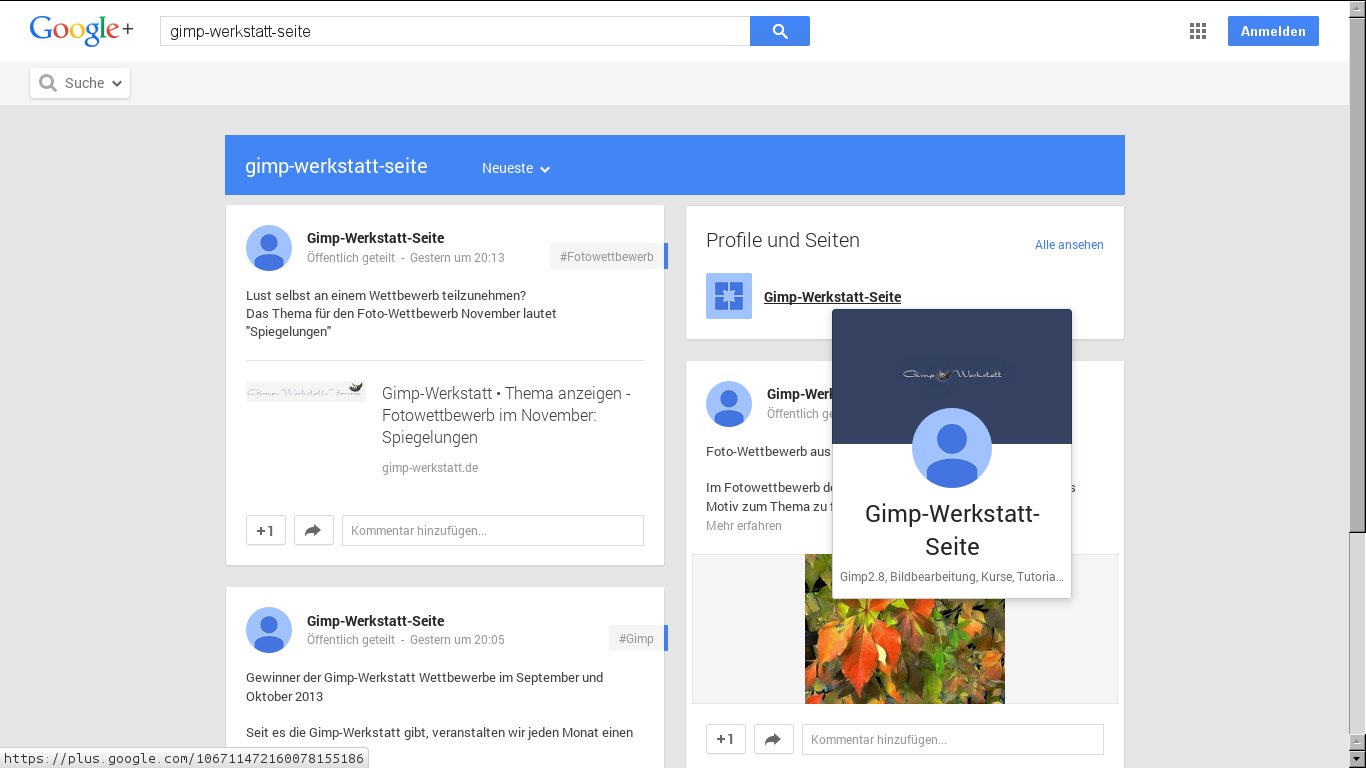Image resolution: width=1366 pixels, height=768 pixels.
Task: Open avatar on the Foto-Wettbewerb photo post
Action: [x=729, y=404]
